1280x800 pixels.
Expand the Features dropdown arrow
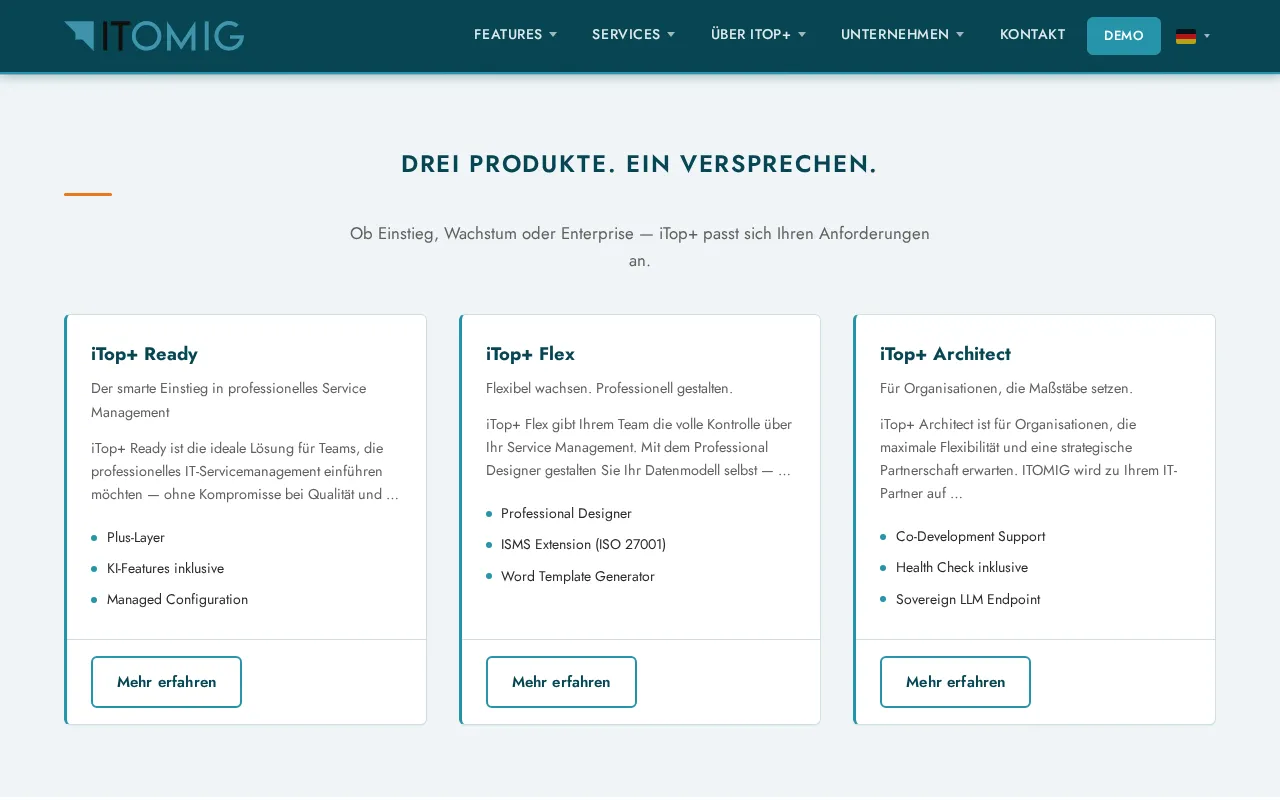(553, 35)
